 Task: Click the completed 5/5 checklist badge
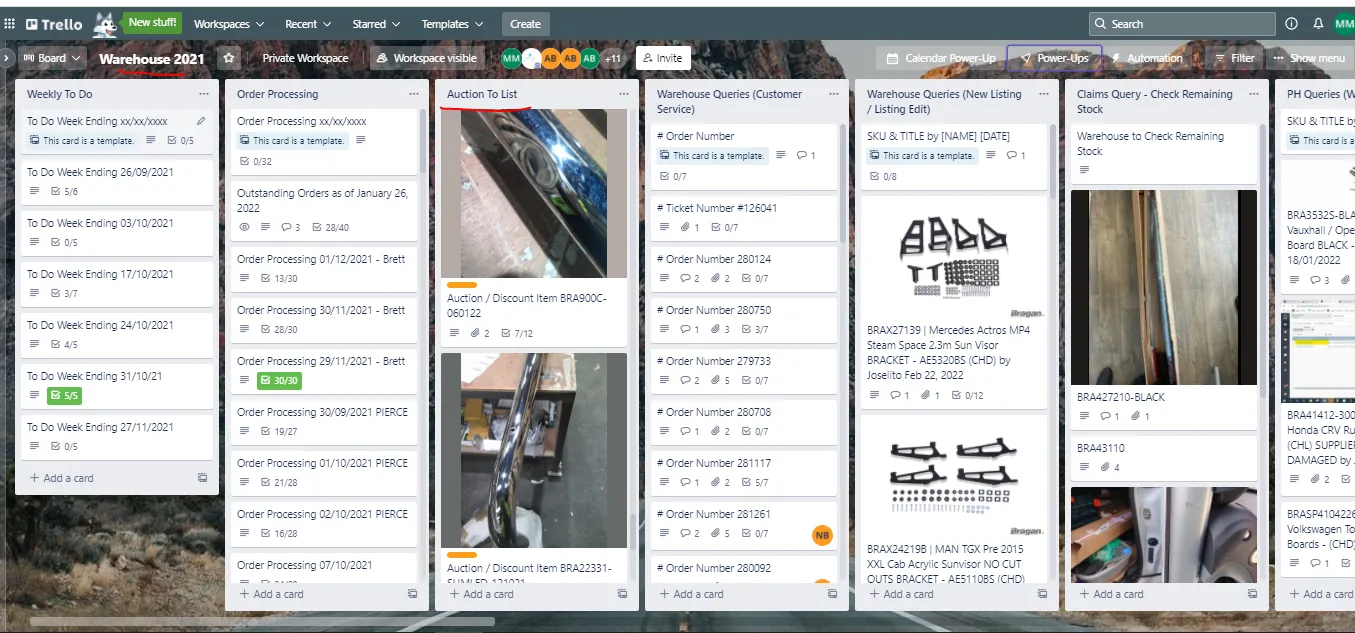click(x=65, y=396)
